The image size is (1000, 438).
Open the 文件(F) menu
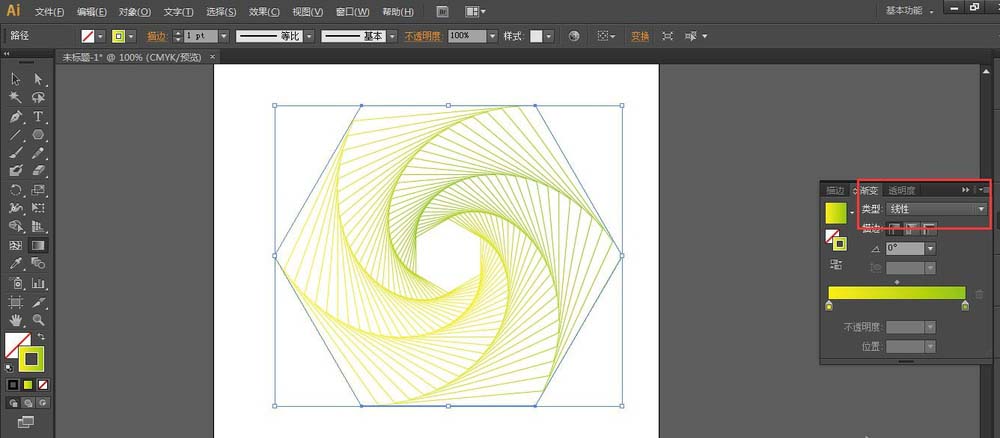click(49, 12)
